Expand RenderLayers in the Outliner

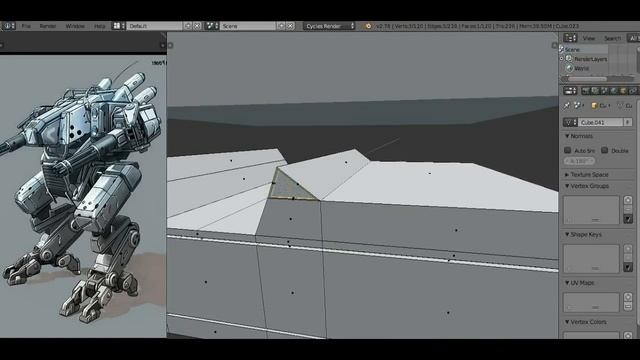tap(562, 59)
